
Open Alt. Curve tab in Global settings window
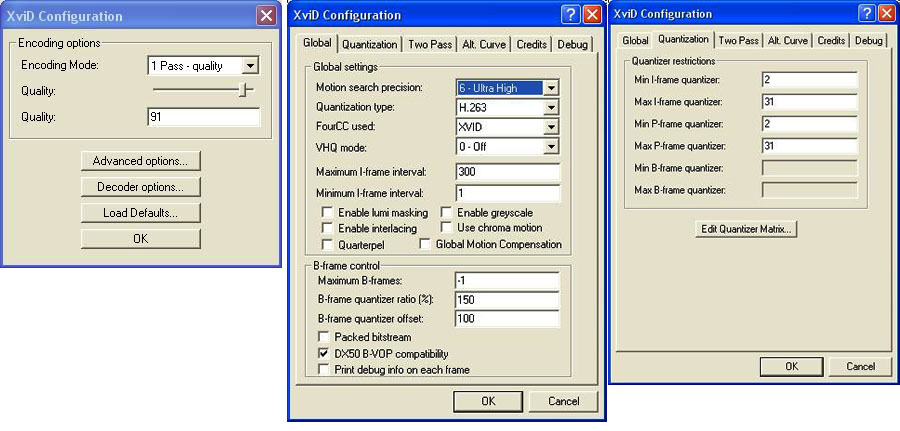484,45
